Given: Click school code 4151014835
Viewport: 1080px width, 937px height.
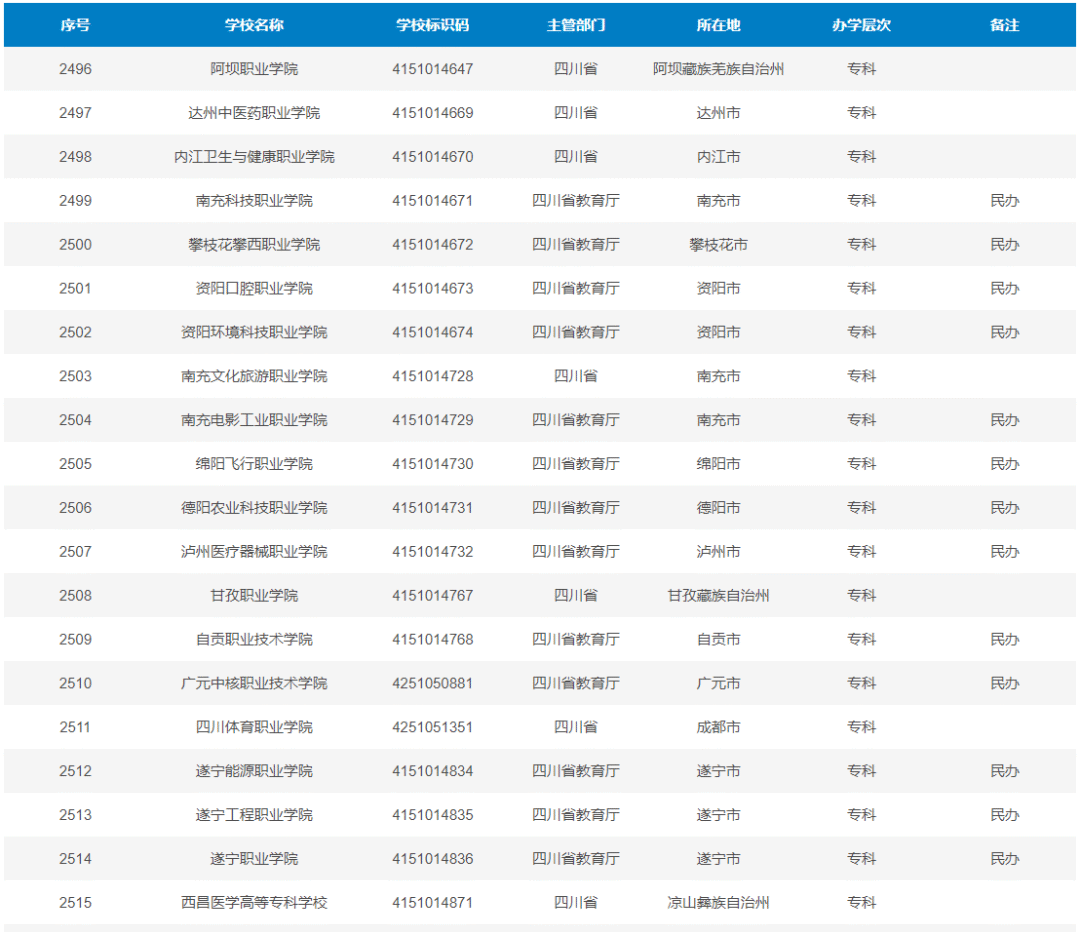Looking at the screenshot, I should [433, 815].
